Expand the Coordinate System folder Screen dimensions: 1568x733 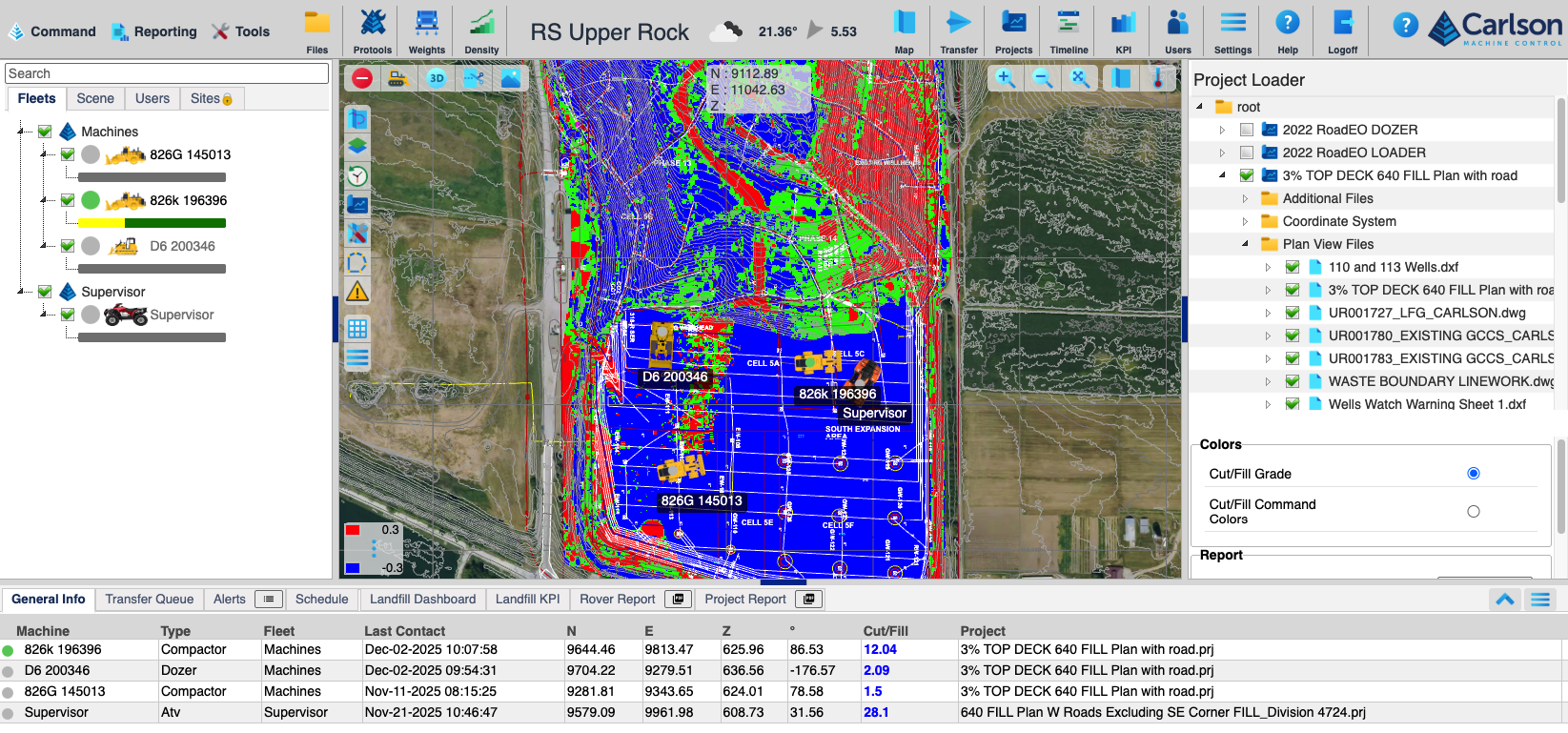click(x=1245, y=221)
